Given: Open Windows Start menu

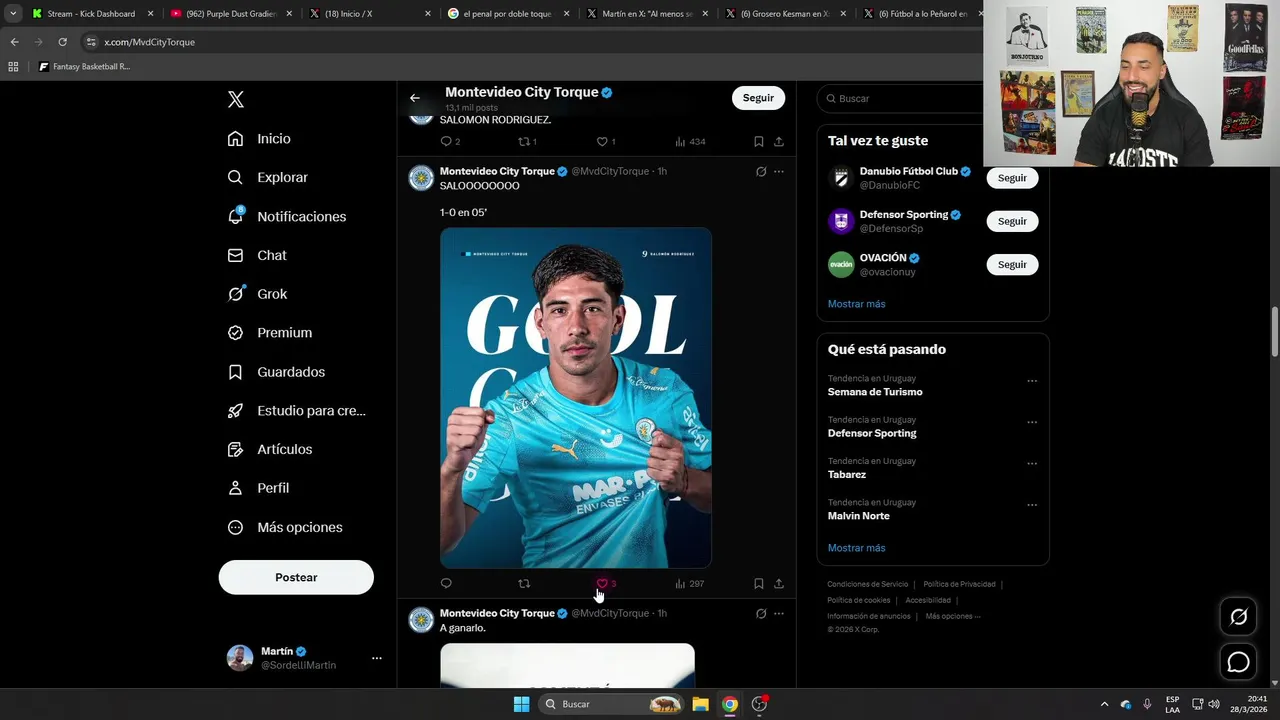Looking at the screenshot, I should pos(521,704).
